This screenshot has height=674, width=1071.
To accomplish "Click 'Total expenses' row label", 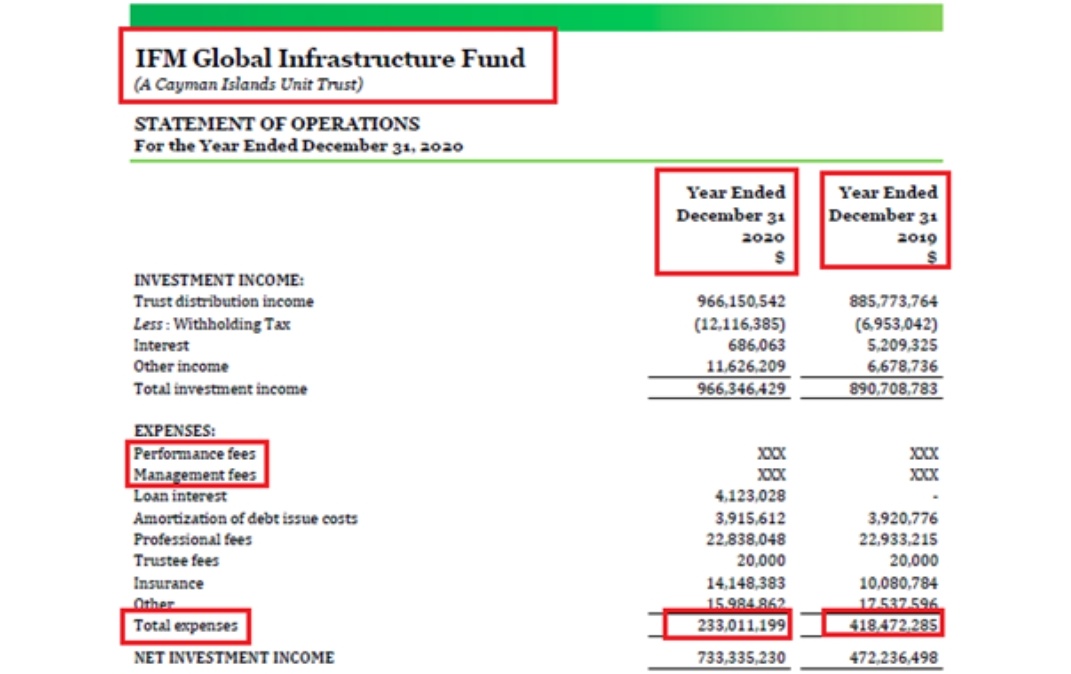I will 186,626.
